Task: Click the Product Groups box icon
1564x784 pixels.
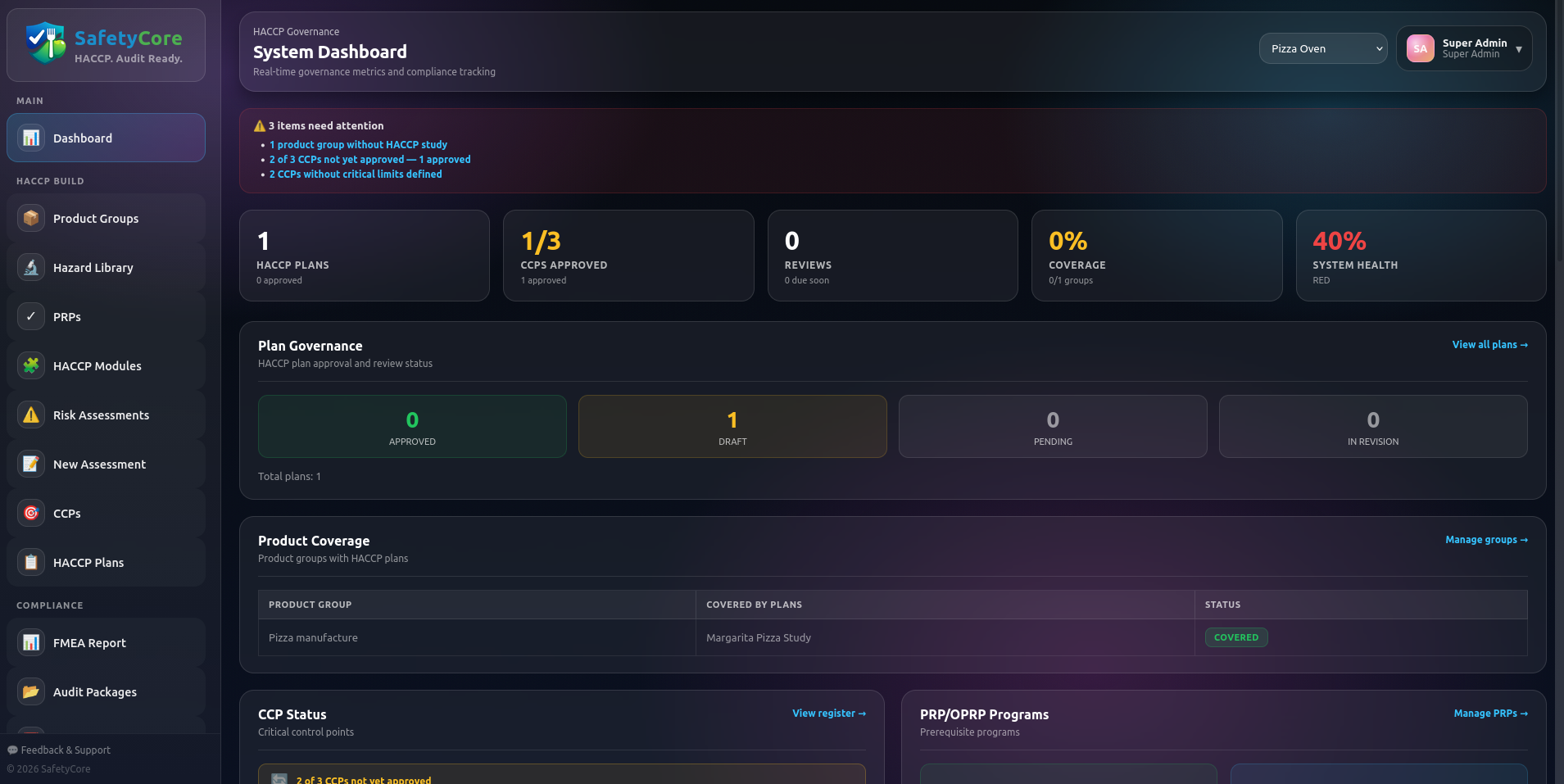Action: point(31,218)
